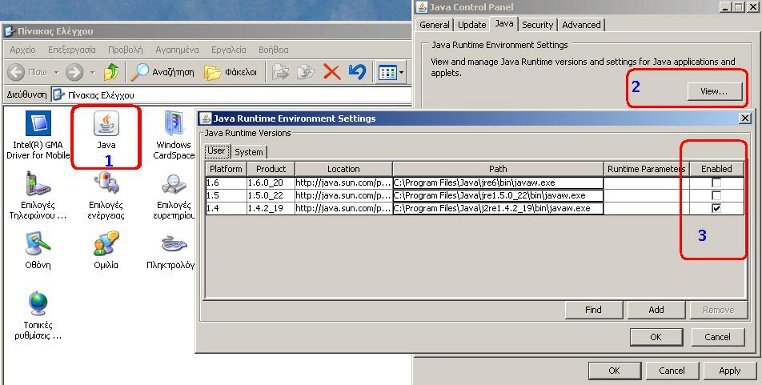Open the Αρχείο menu
This screenshot has width=762, height=385.
coord(22,50)
